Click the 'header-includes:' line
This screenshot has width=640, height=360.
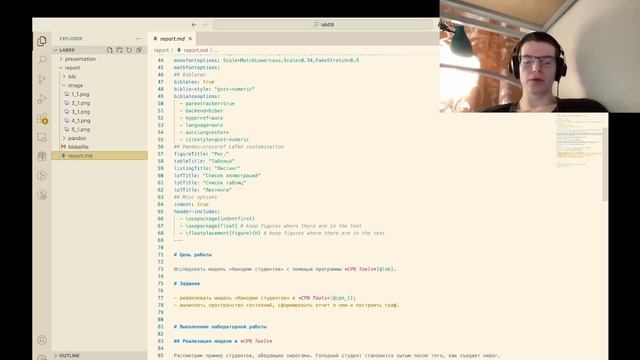pos(197,211)
